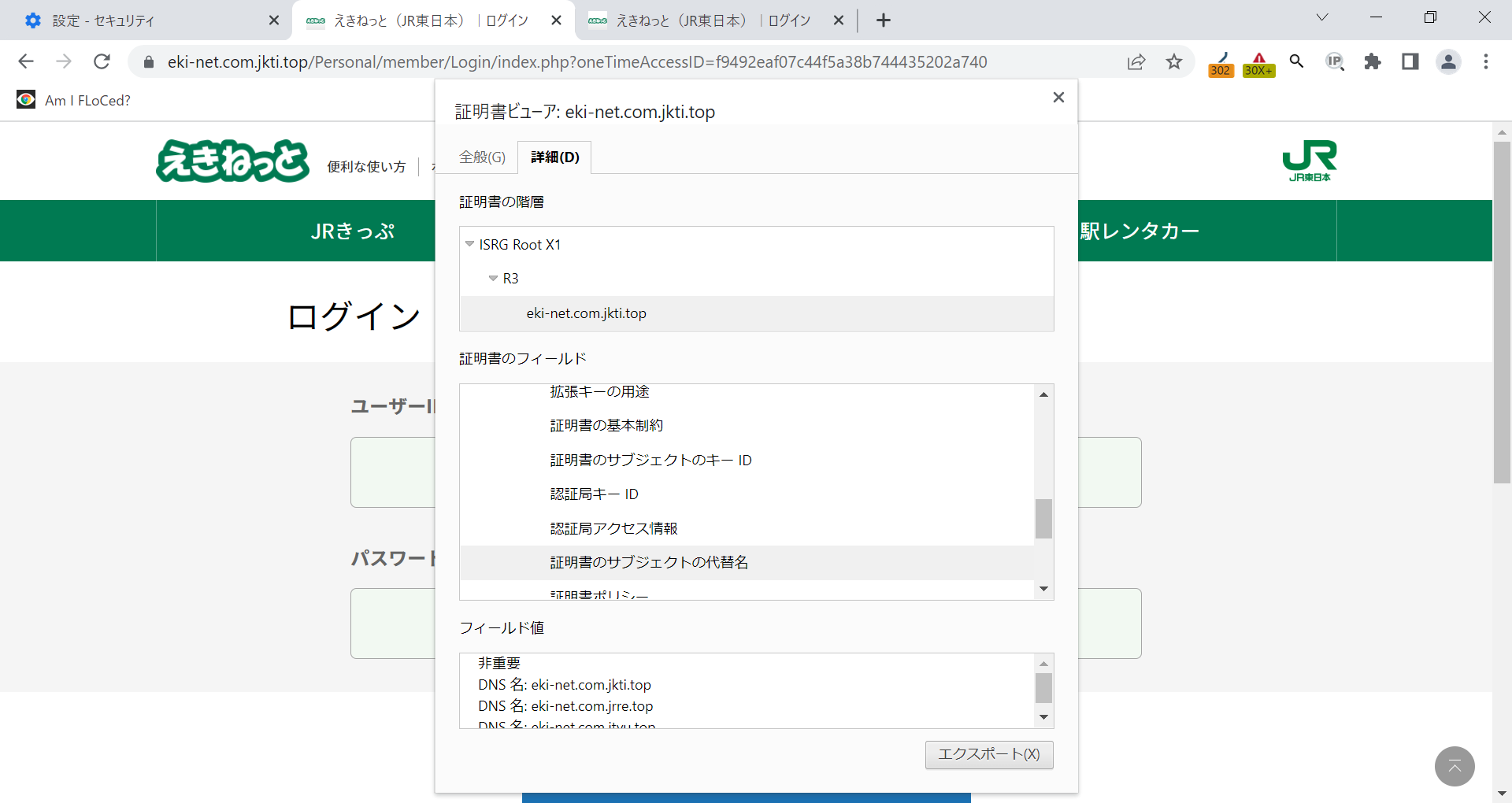Click the page scroll-down arrow

click(1502, 794)
